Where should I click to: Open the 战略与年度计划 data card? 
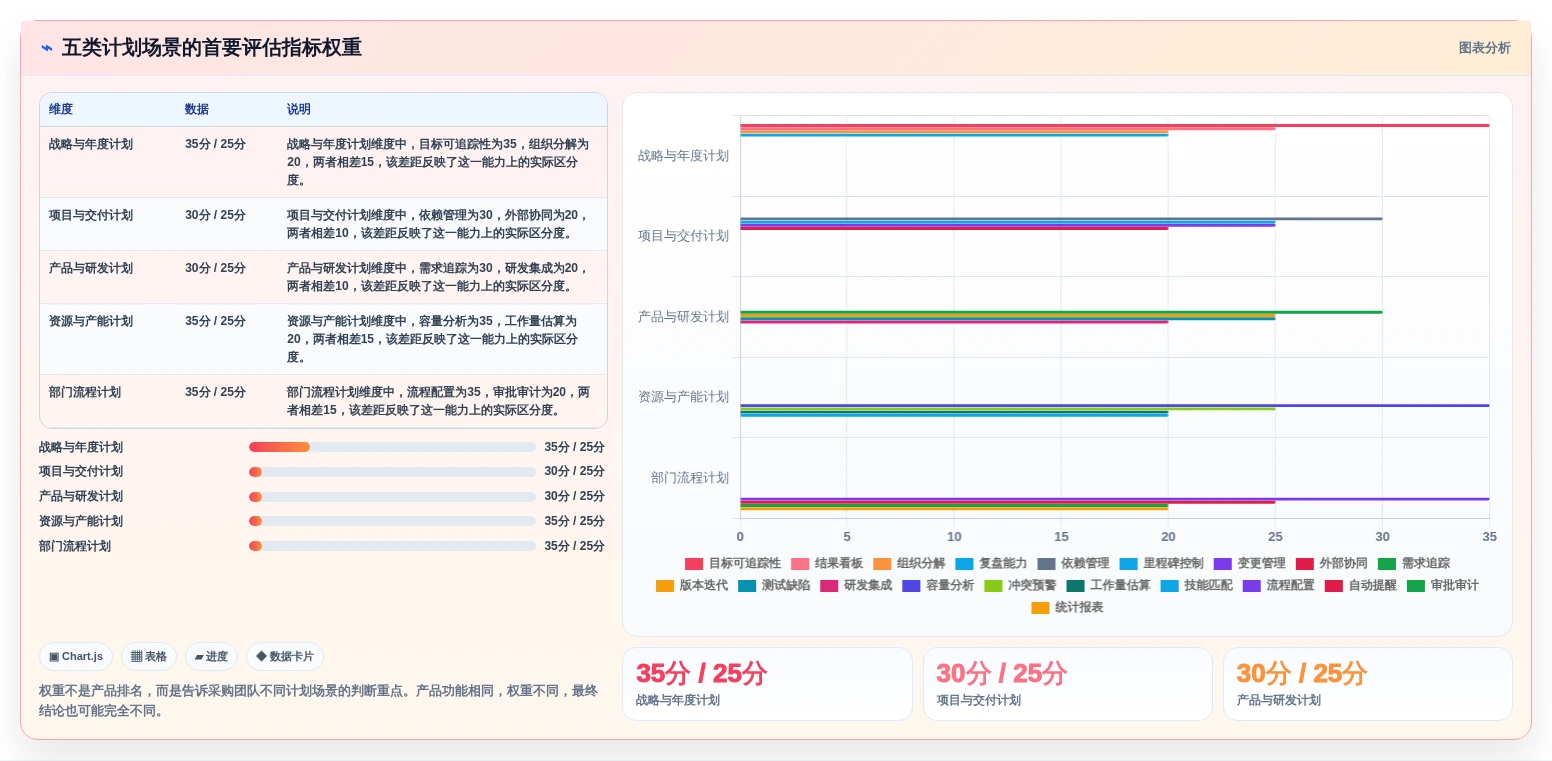(767, 684)
